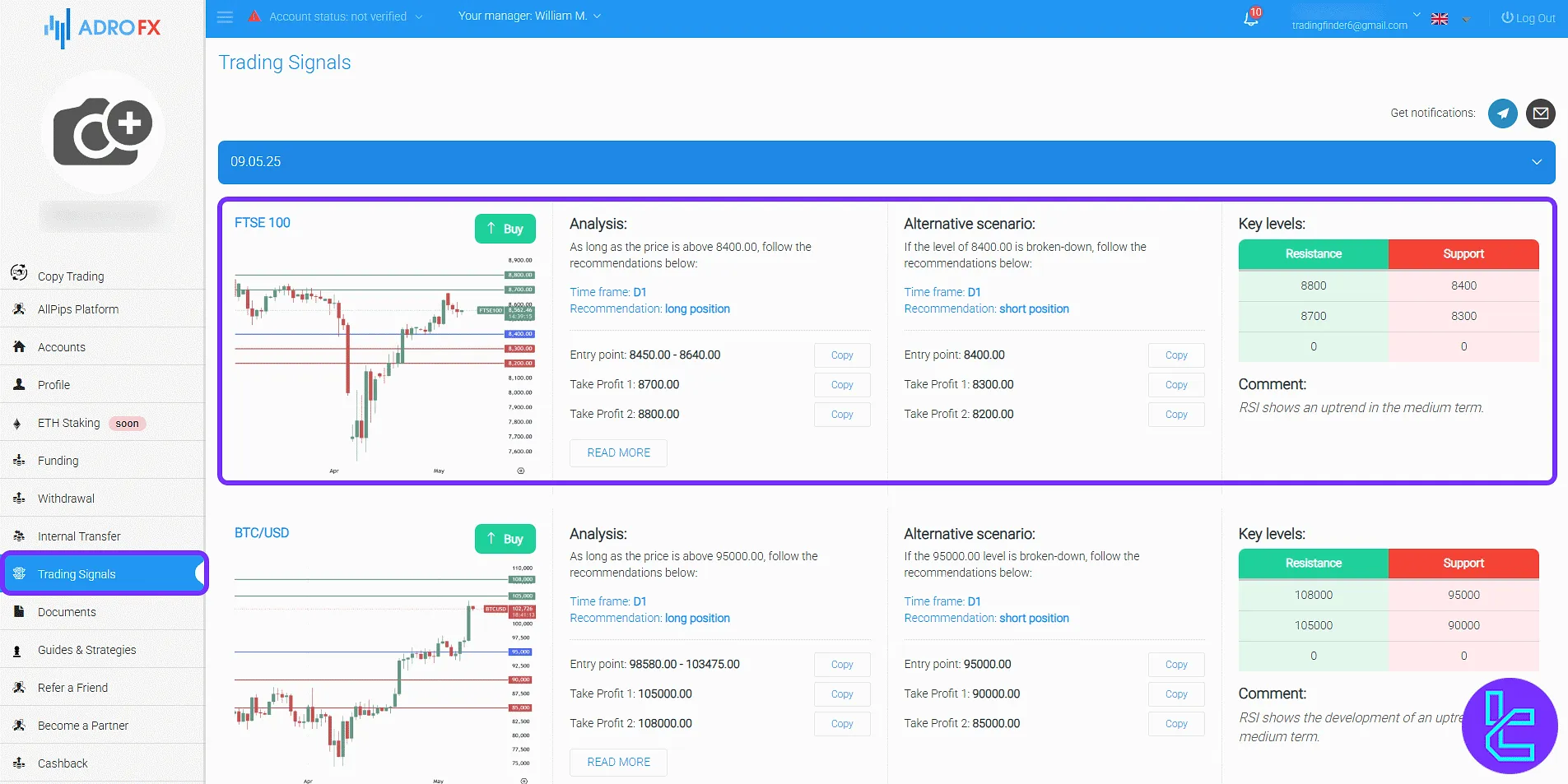Click the FTSE 100 candlestick chart
1568x784 pixels.
point(384,364)
